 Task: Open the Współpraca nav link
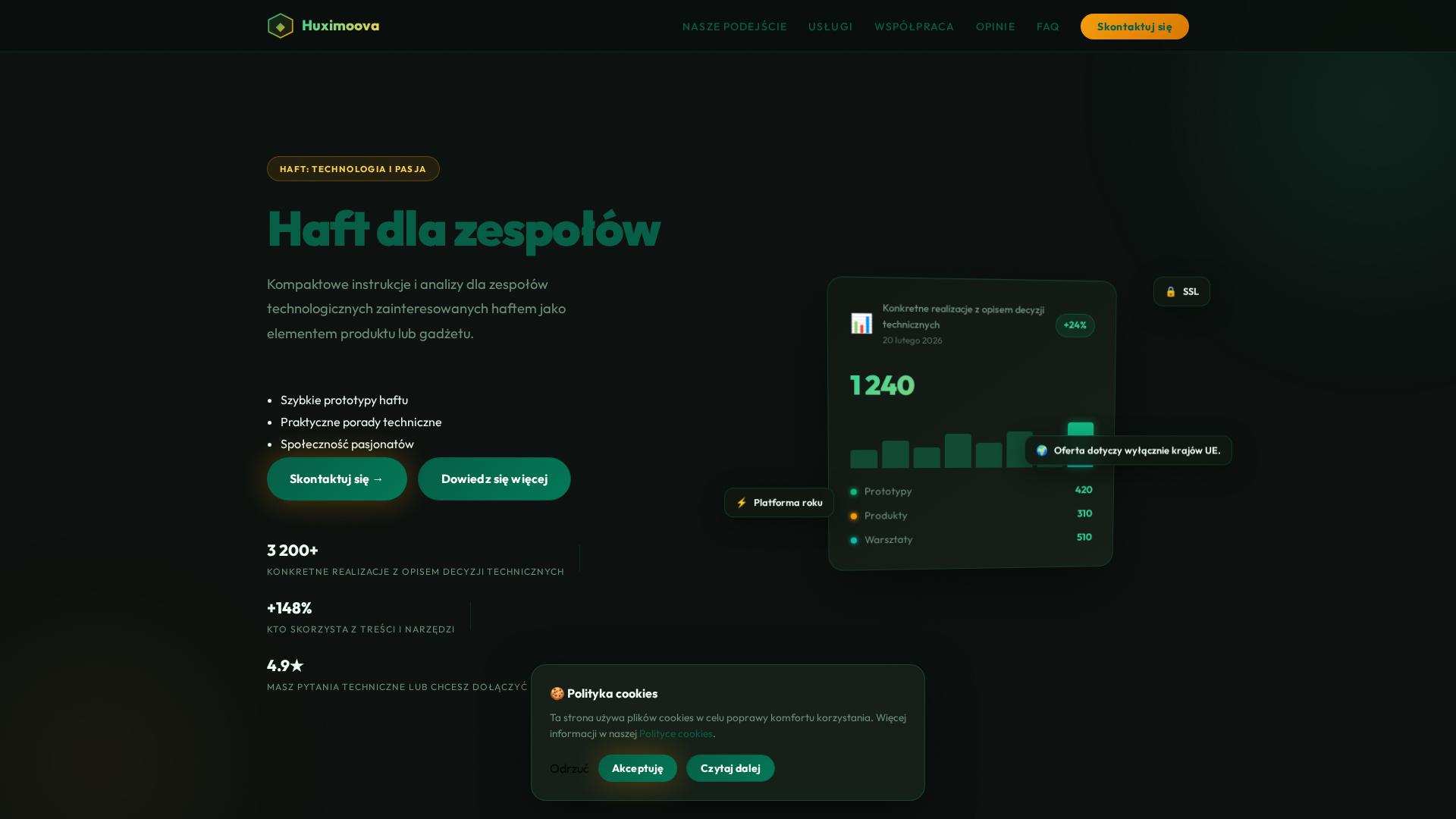(x=914, y=27)
